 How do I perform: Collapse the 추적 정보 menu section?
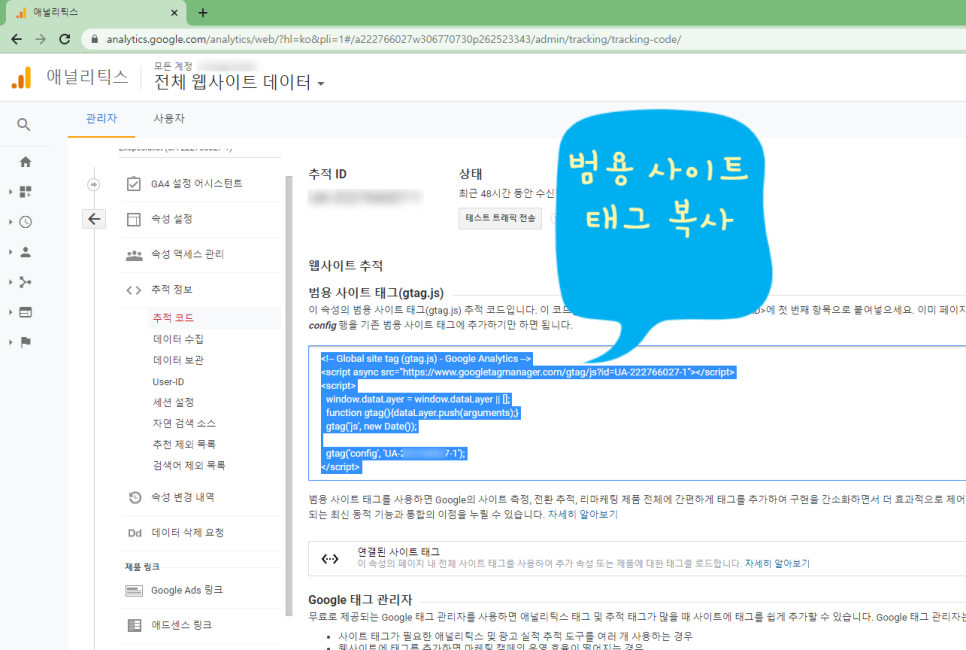[200, 290]
